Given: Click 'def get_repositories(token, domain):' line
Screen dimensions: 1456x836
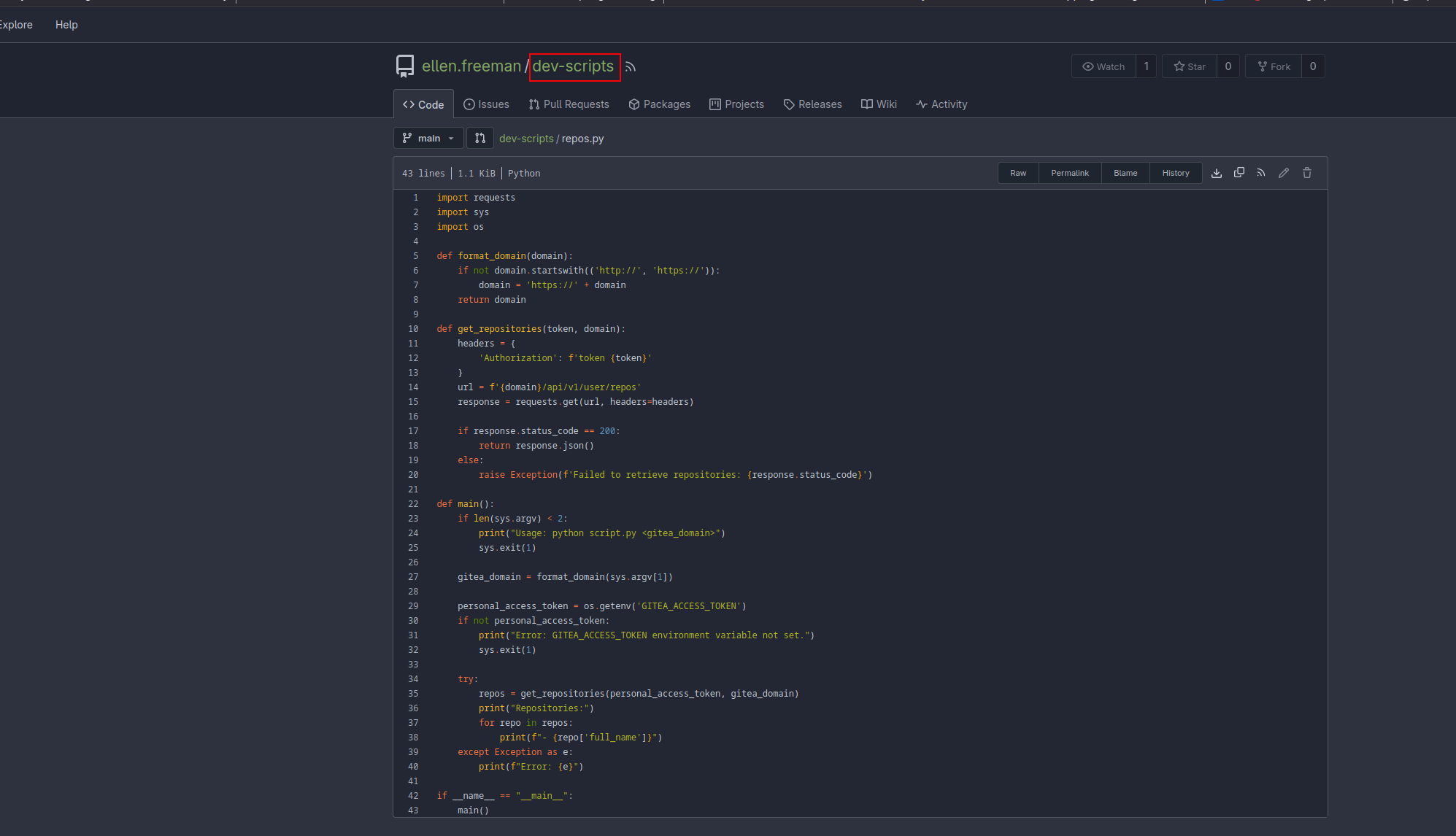Looking at the screenshot, I should pyautogui.click(x=531, y=329).
